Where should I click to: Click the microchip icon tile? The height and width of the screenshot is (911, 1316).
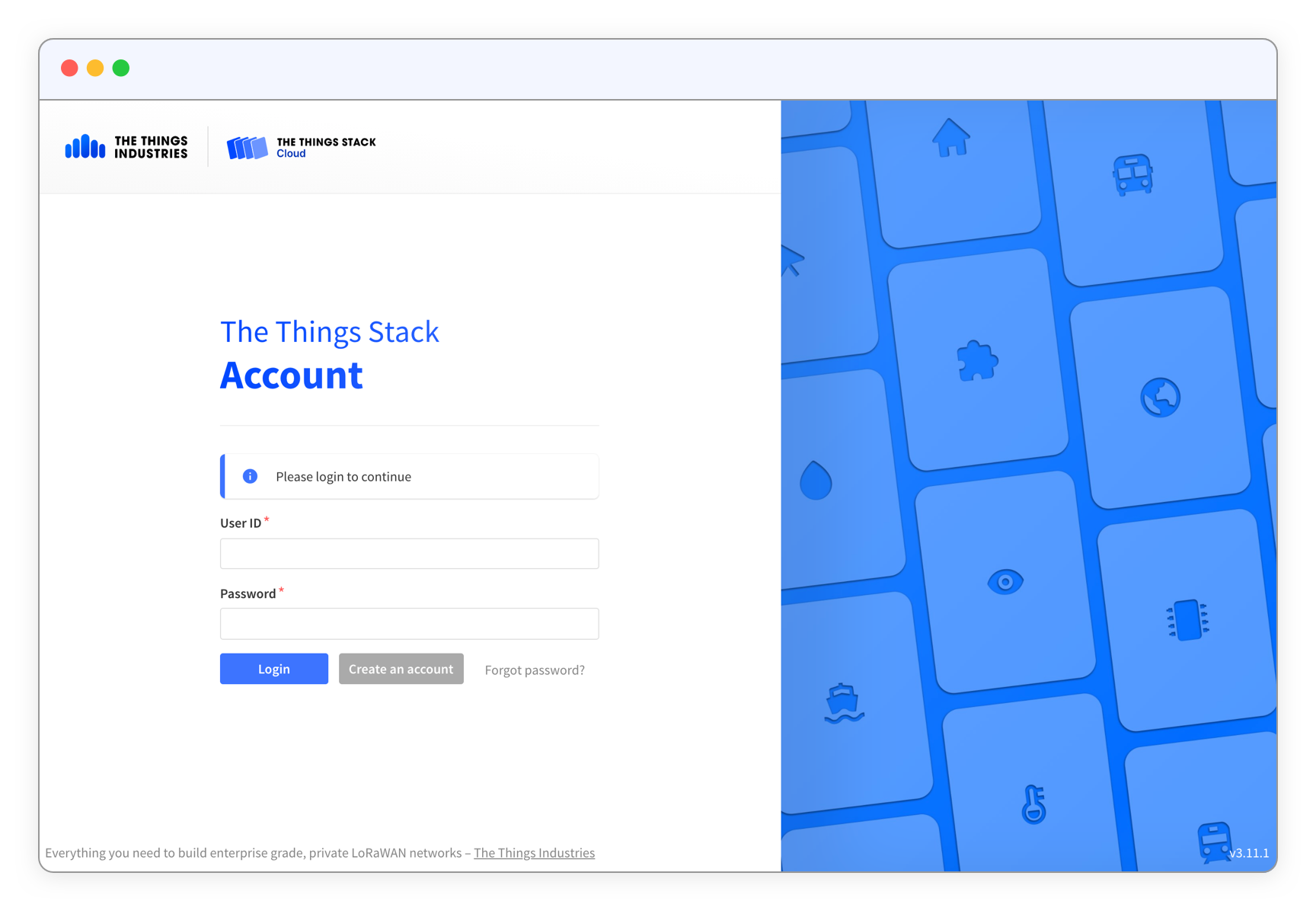(x=1187, y=620)
